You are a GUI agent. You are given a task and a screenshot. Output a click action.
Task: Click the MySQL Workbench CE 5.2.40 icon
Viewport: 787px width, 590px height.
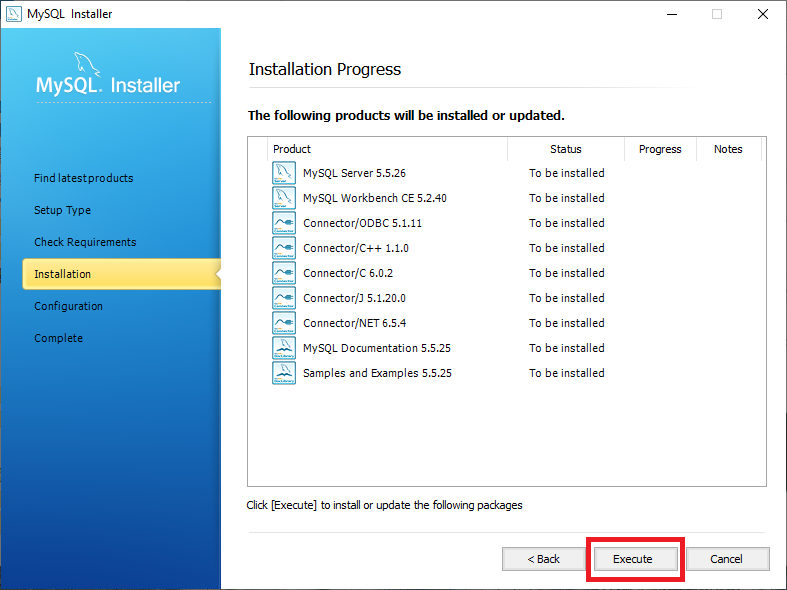[284, 198]
